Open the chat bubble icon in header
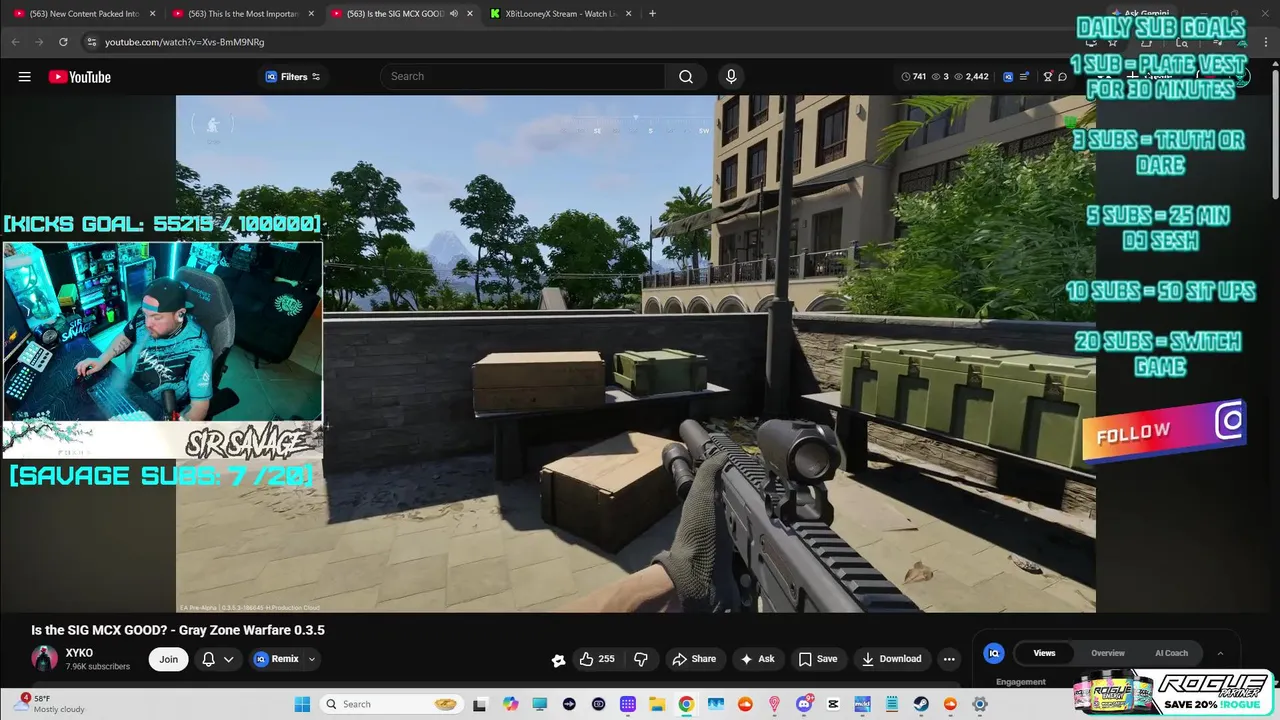Viewport: 1280px width, 720px height. coord(1063,77)
